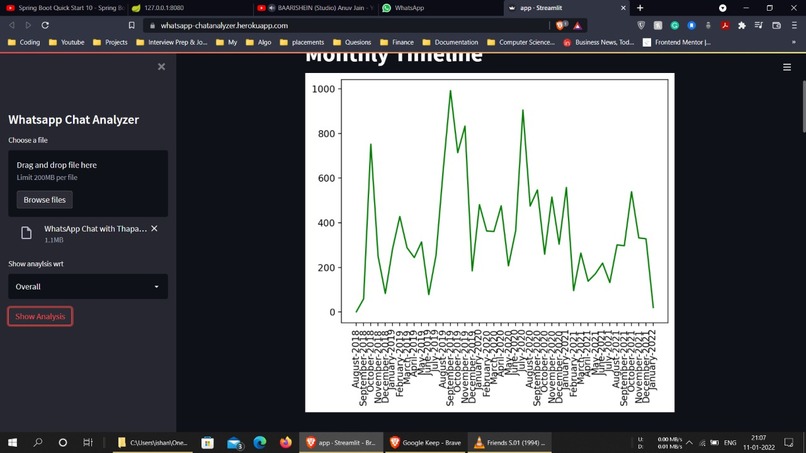
Task: Click the page vertical scrollbar thumb
Action: pos(804,106)
